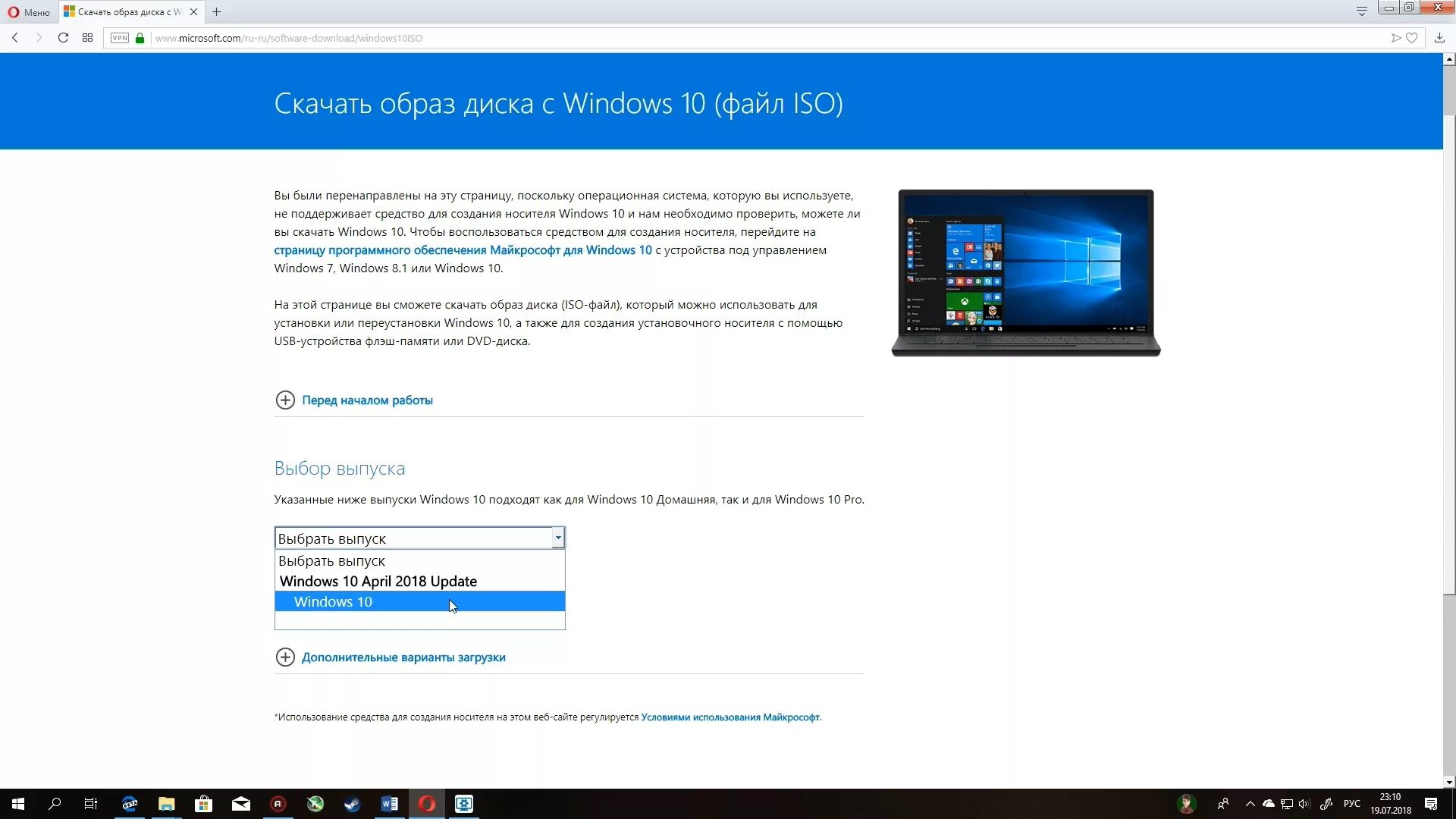Switch the РУС input language indicator
This screenshot has height=819, width=1456.
[1352, 804]
